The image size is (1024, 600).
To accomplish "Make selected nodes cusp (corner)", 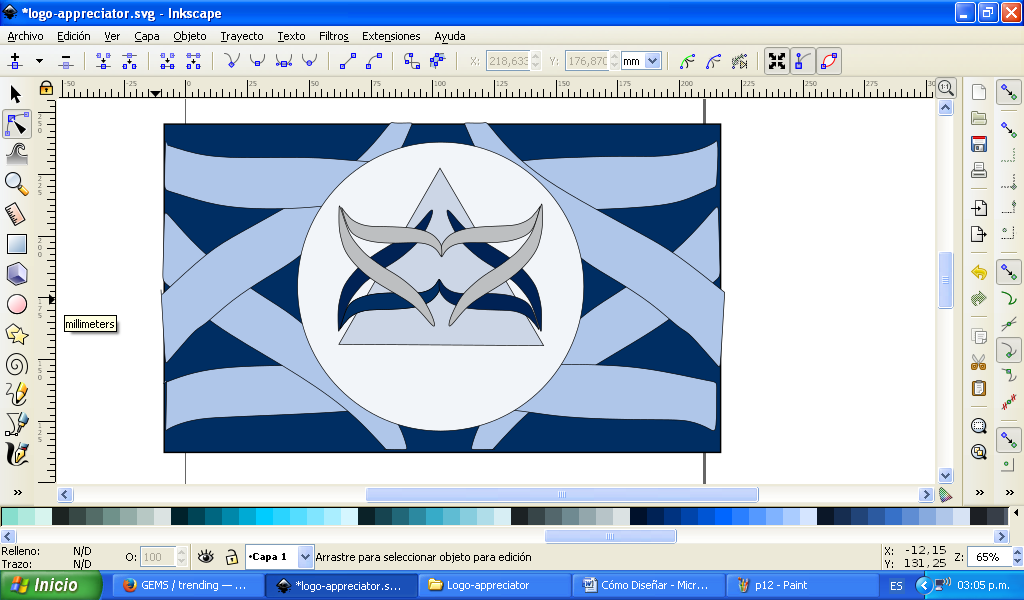I will 231,61.
